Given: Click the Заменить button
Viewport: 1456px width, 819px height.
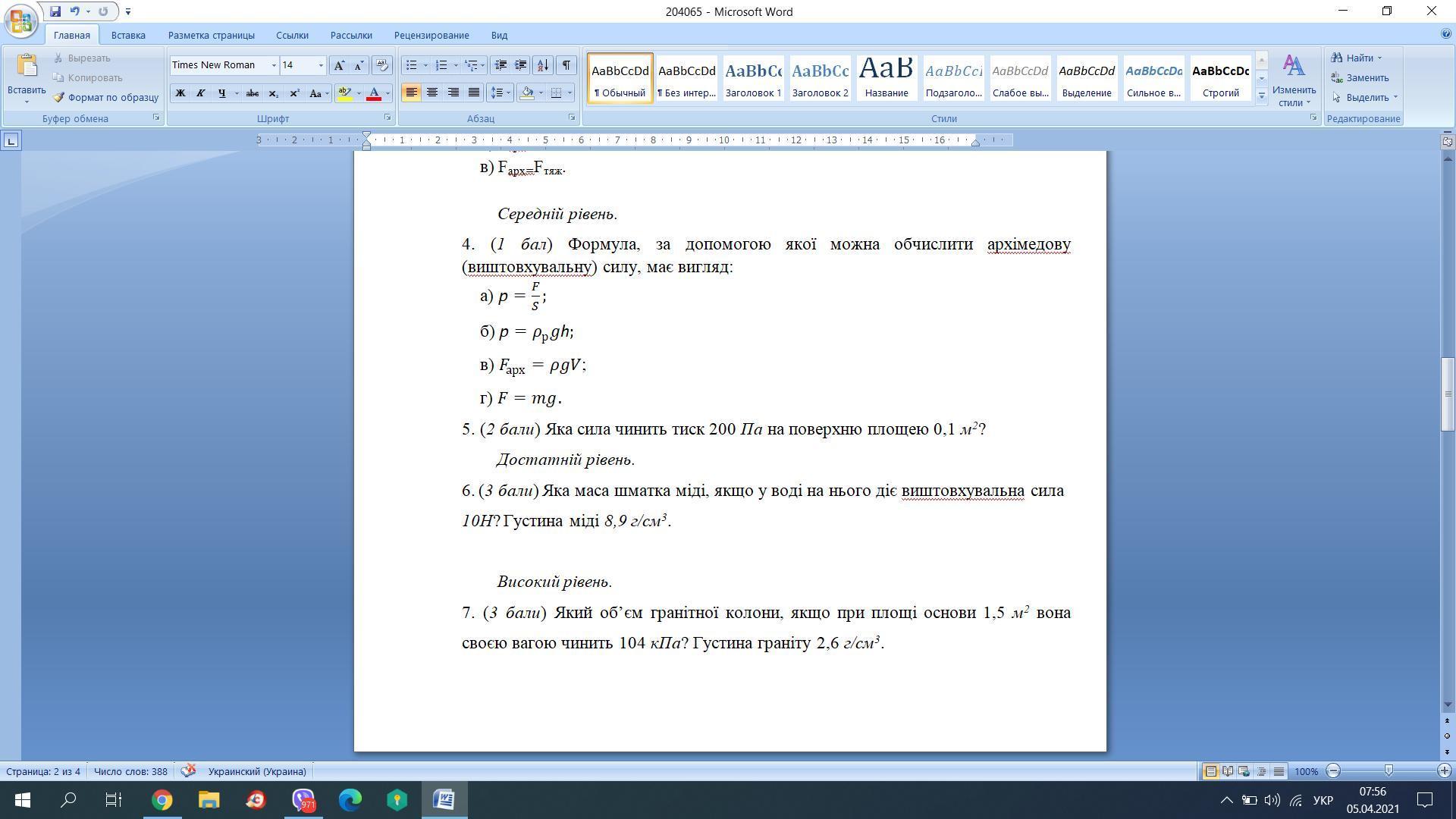Looking at the screenshot, I should pyautogui.click(x=1367, y=77).
